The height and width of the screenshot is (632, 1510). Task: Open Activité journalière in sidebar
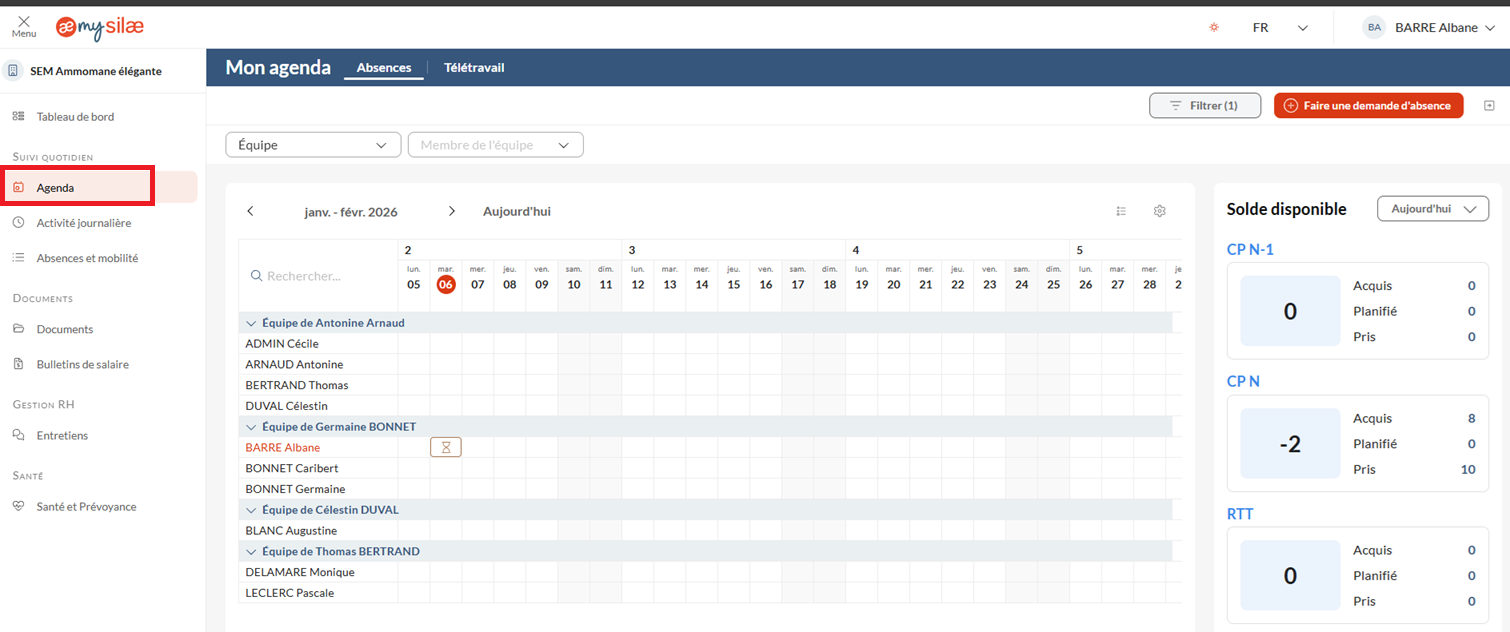83,223
